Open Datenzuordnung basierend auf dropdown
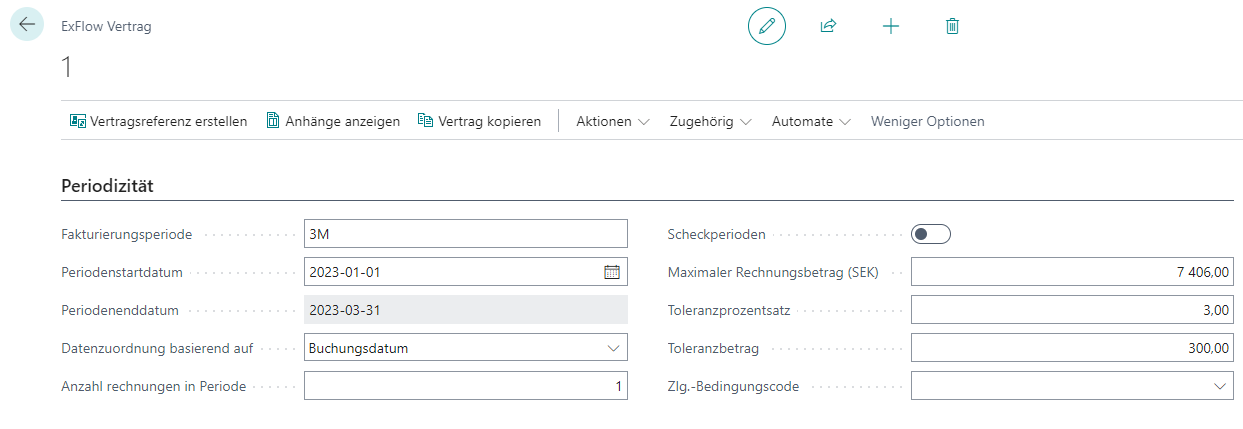This screenshot has width=1243, height=429. pyautogui.click(x=612, y=348)
